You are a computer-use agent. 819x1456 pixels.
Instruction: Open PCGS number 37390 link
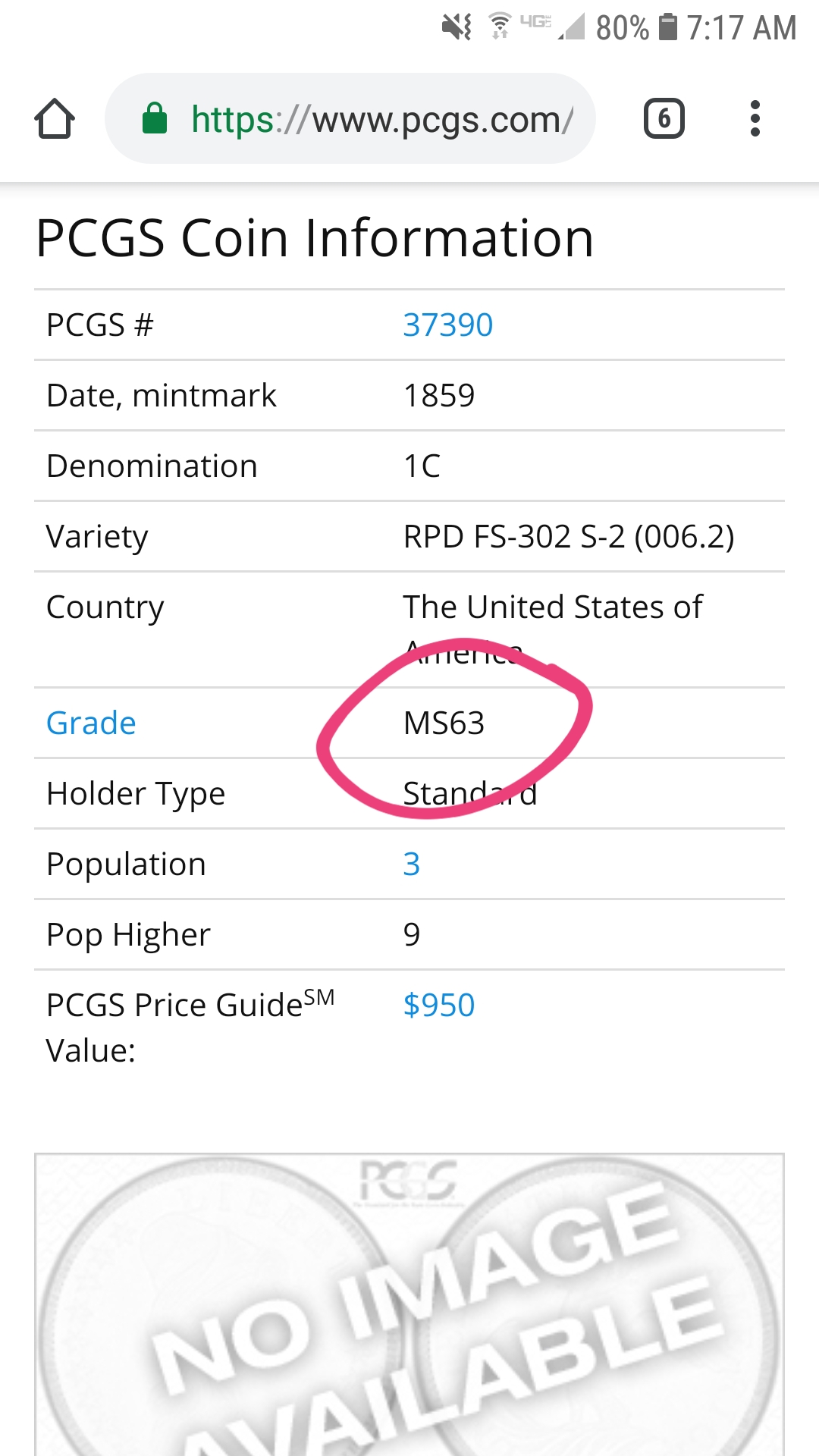(x=448, y=325)
